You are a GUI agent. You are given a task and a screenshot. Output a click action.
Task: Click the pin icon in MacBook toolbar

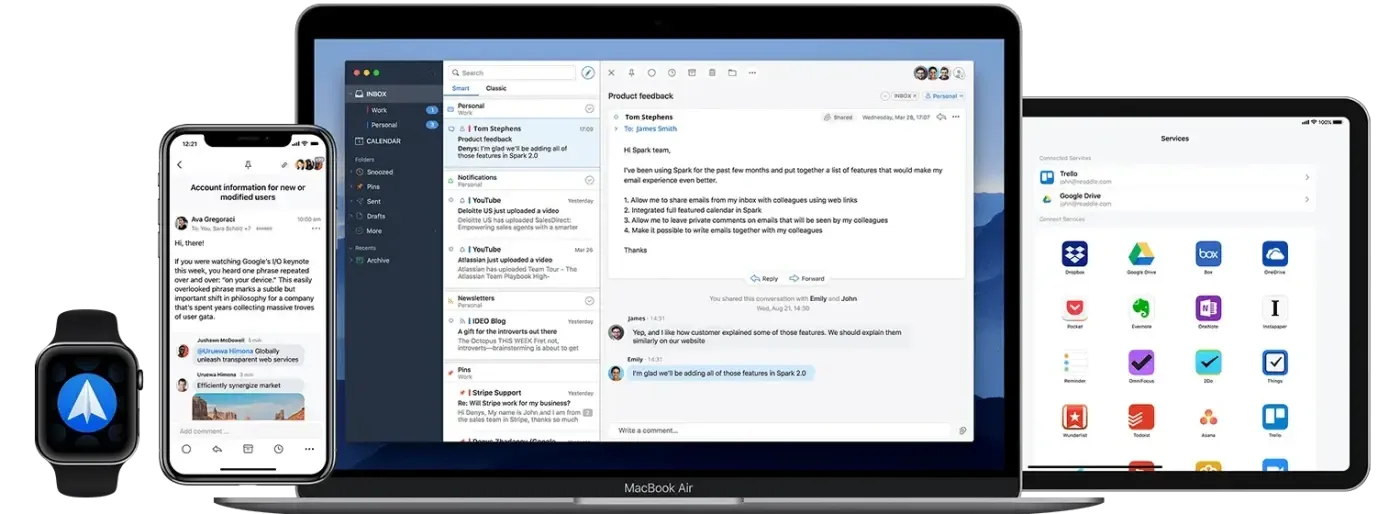[x=631, y=72]
